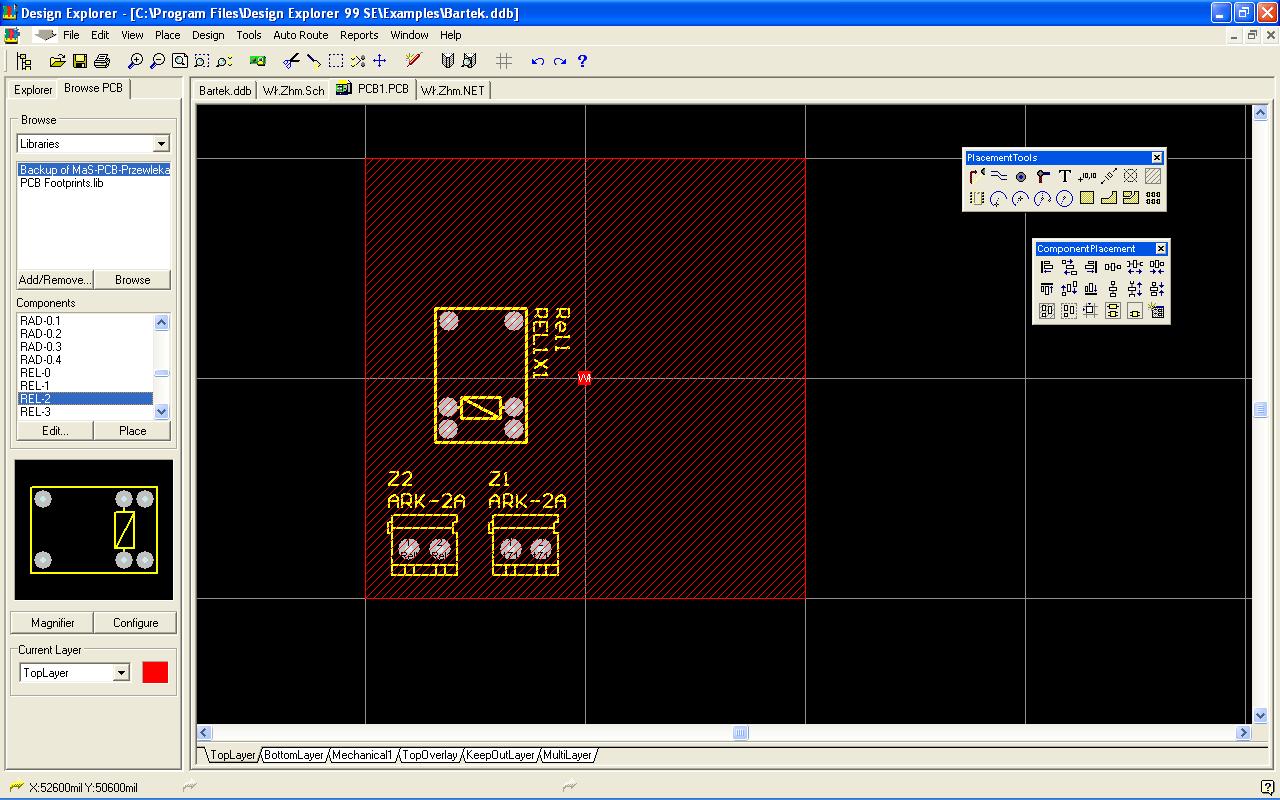Screen dimensions: 1280x800
Task: Select the Place Fill rectangle tool
Action: (x=1087, y=198)
